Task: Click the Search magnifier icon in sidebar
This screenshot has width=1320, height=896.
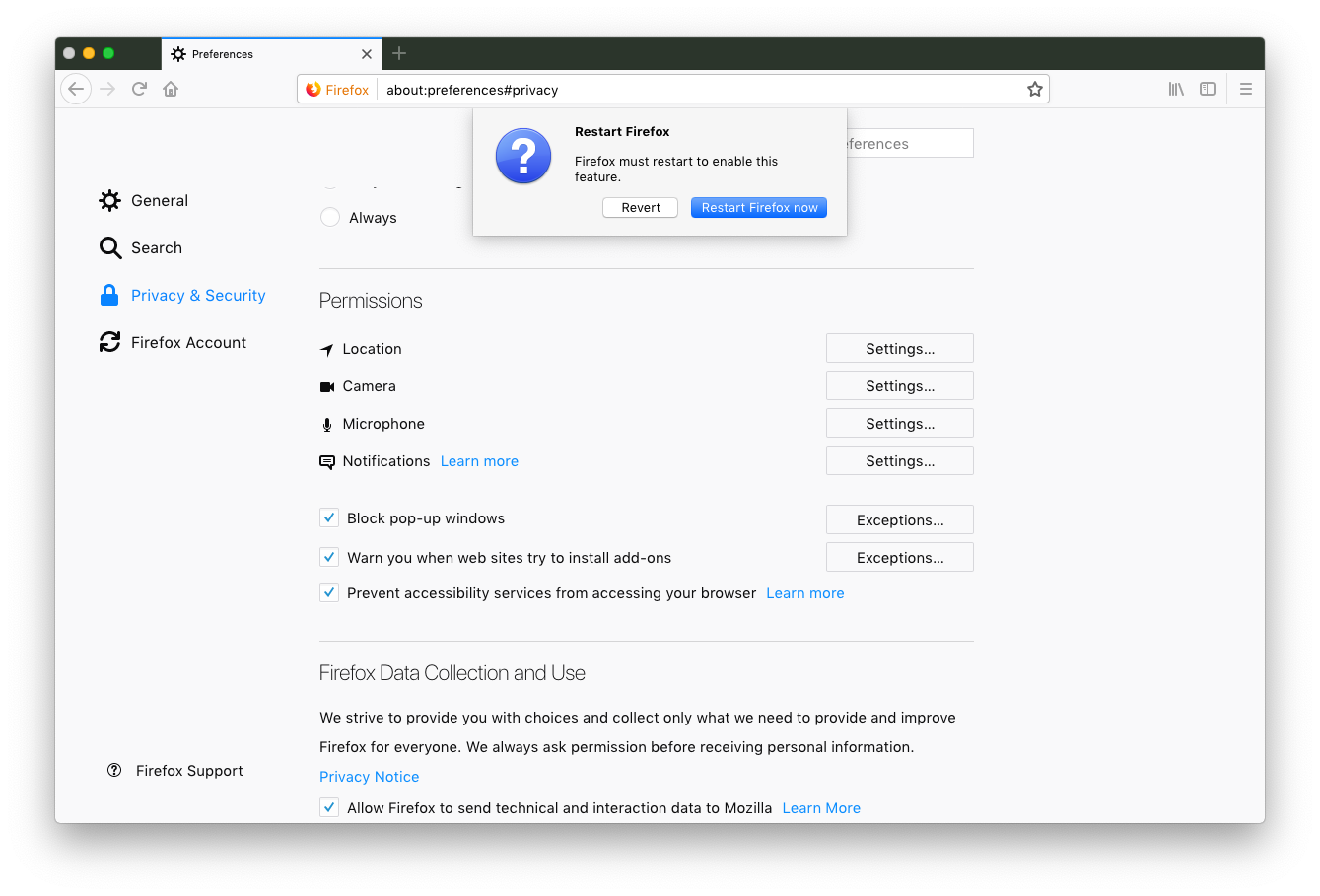Action: 109,247
